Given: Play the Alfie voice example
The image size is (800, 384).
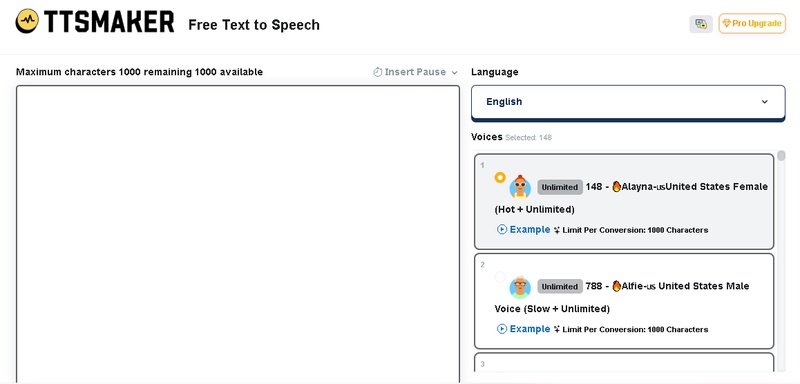Looking at the screenshot, I should coord(502,329).
